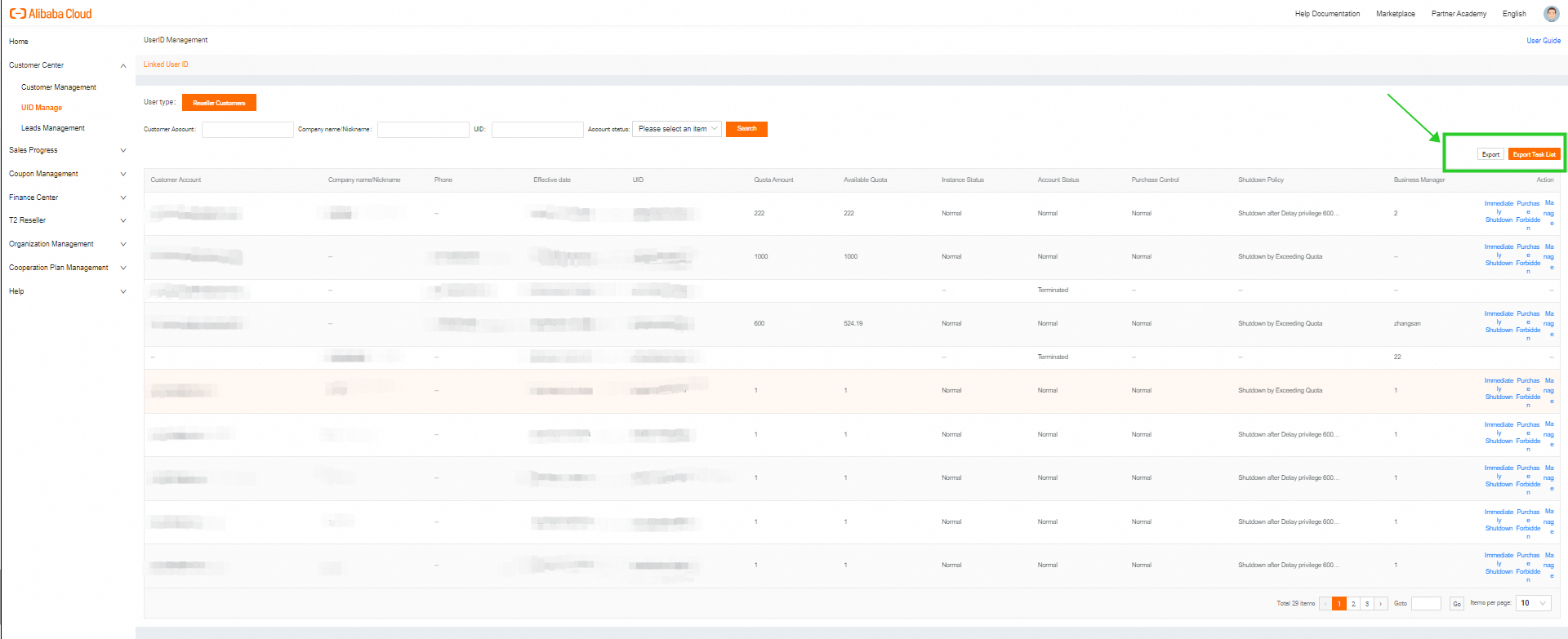Open the English language selector
This screenshot has height=639, width=1568.
(x=1514, y=14)
